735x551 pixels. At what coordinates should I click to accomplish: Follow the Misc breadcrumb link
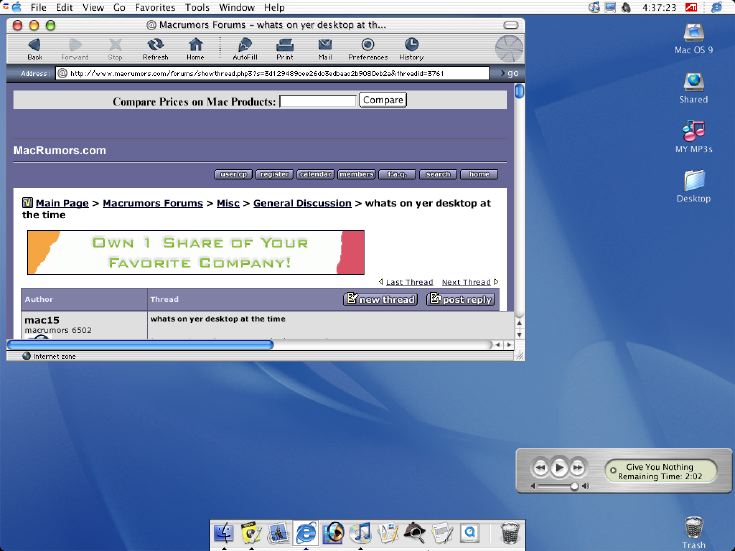click(x=228, y=203)
